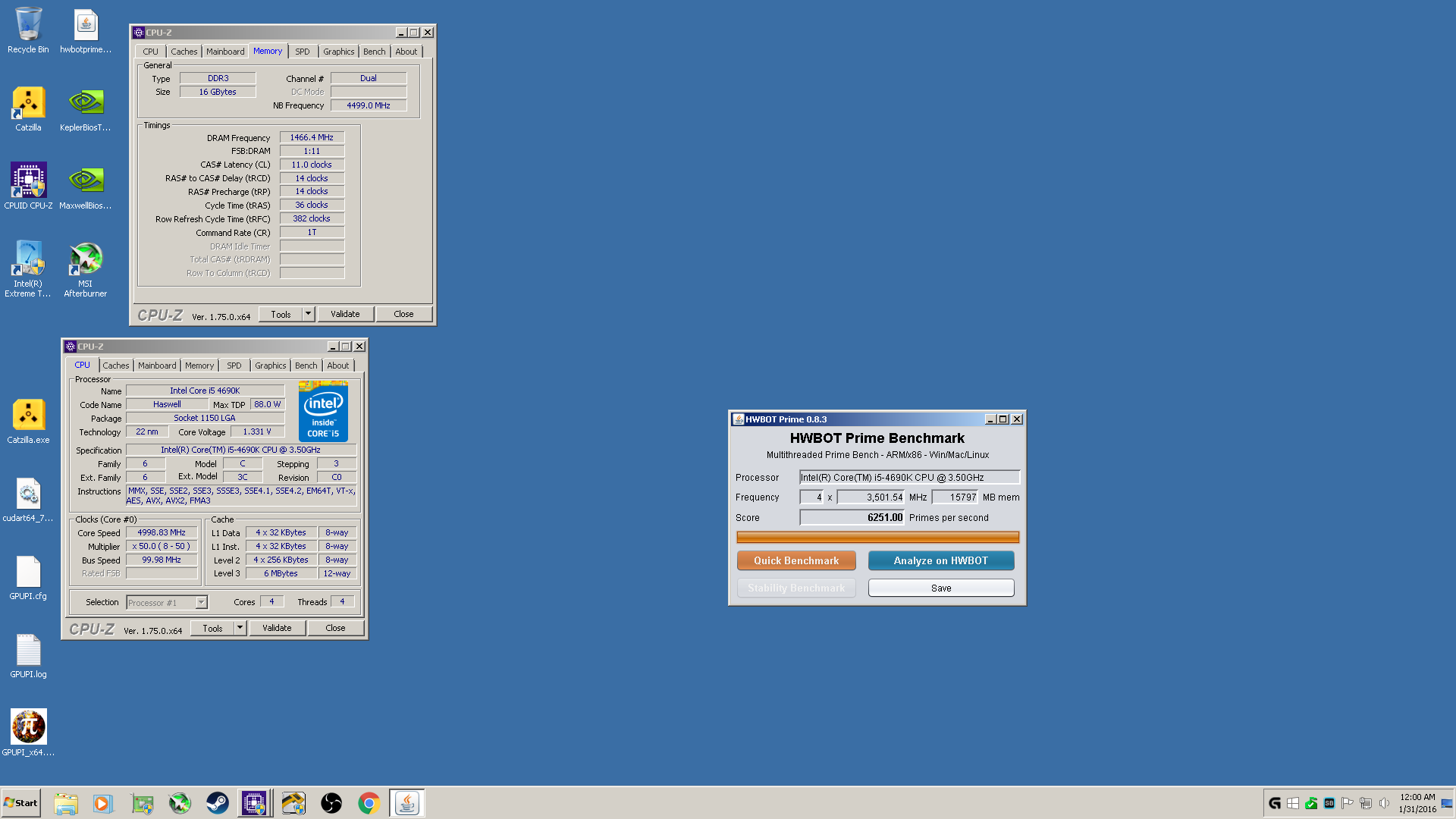Open Bench tab in lower CPU-Z window

(x=306, y=366)
